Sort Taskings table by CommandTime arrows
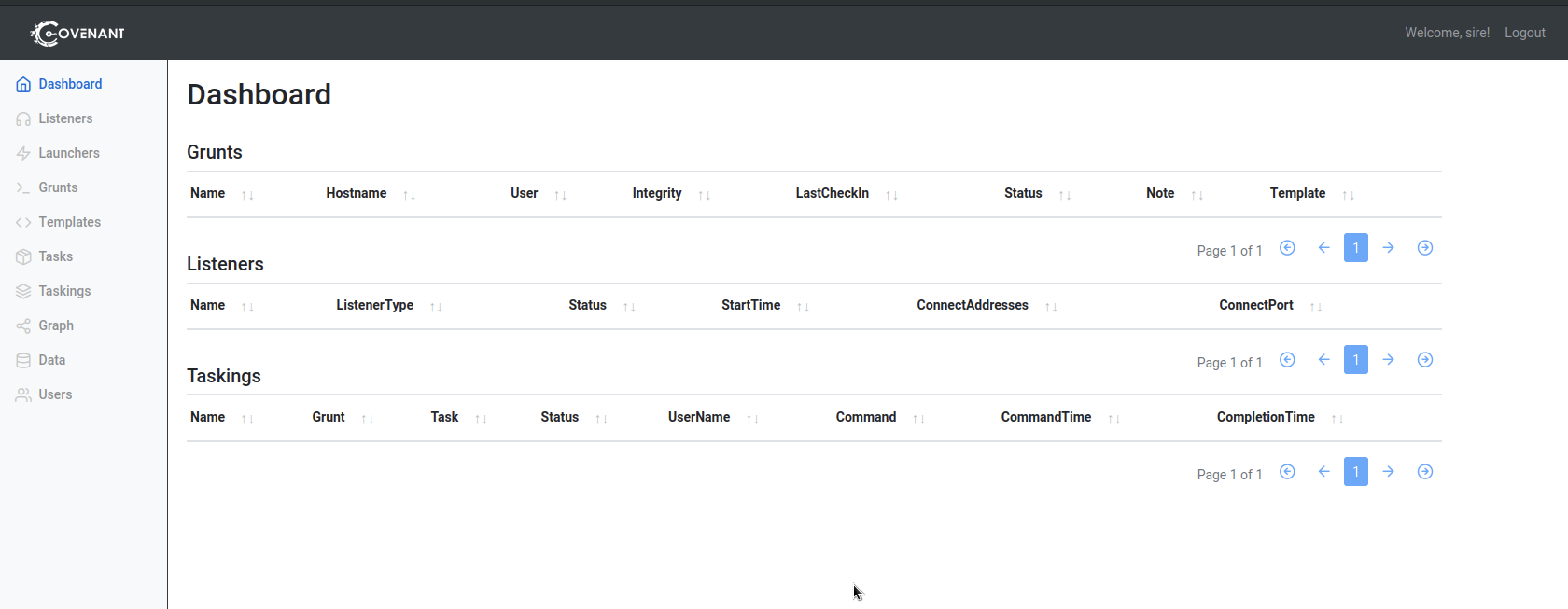1568x609 pixels. click(1114, 419)
